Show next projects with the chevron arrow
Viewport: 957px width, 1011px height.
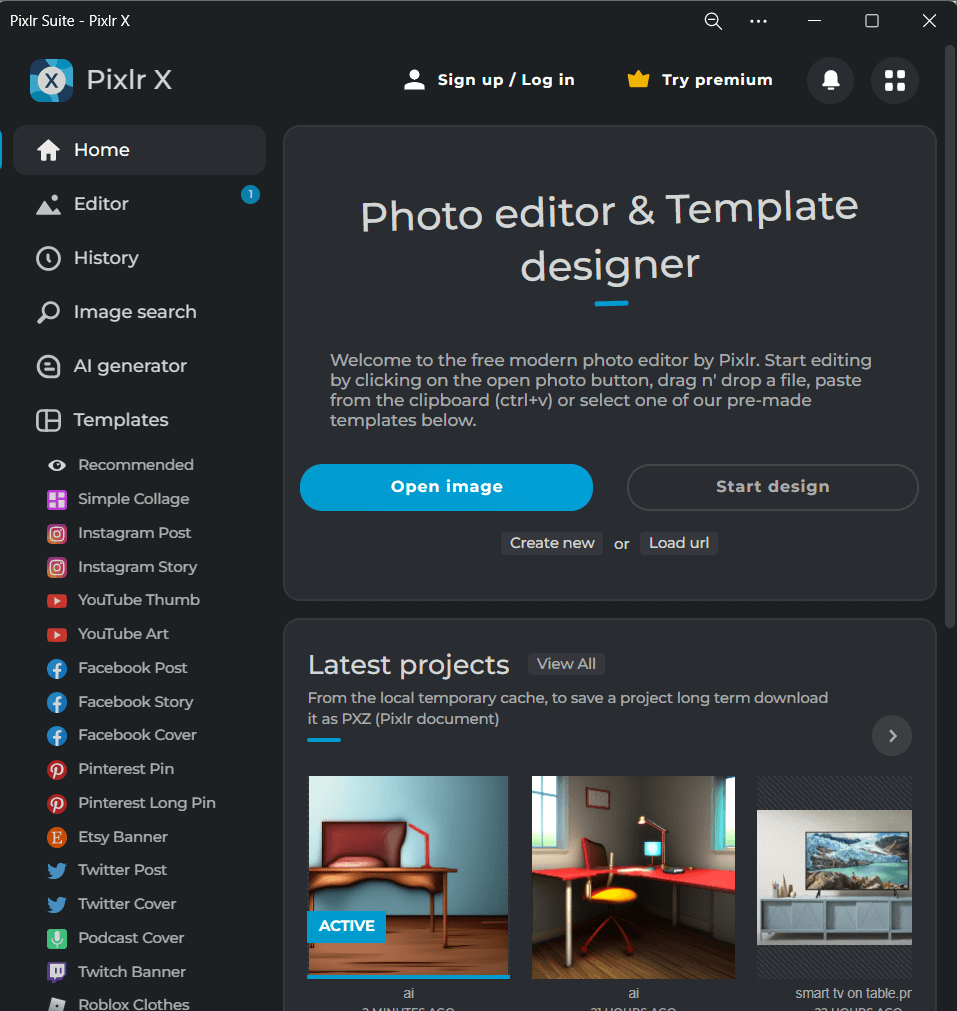coord(892,736)
